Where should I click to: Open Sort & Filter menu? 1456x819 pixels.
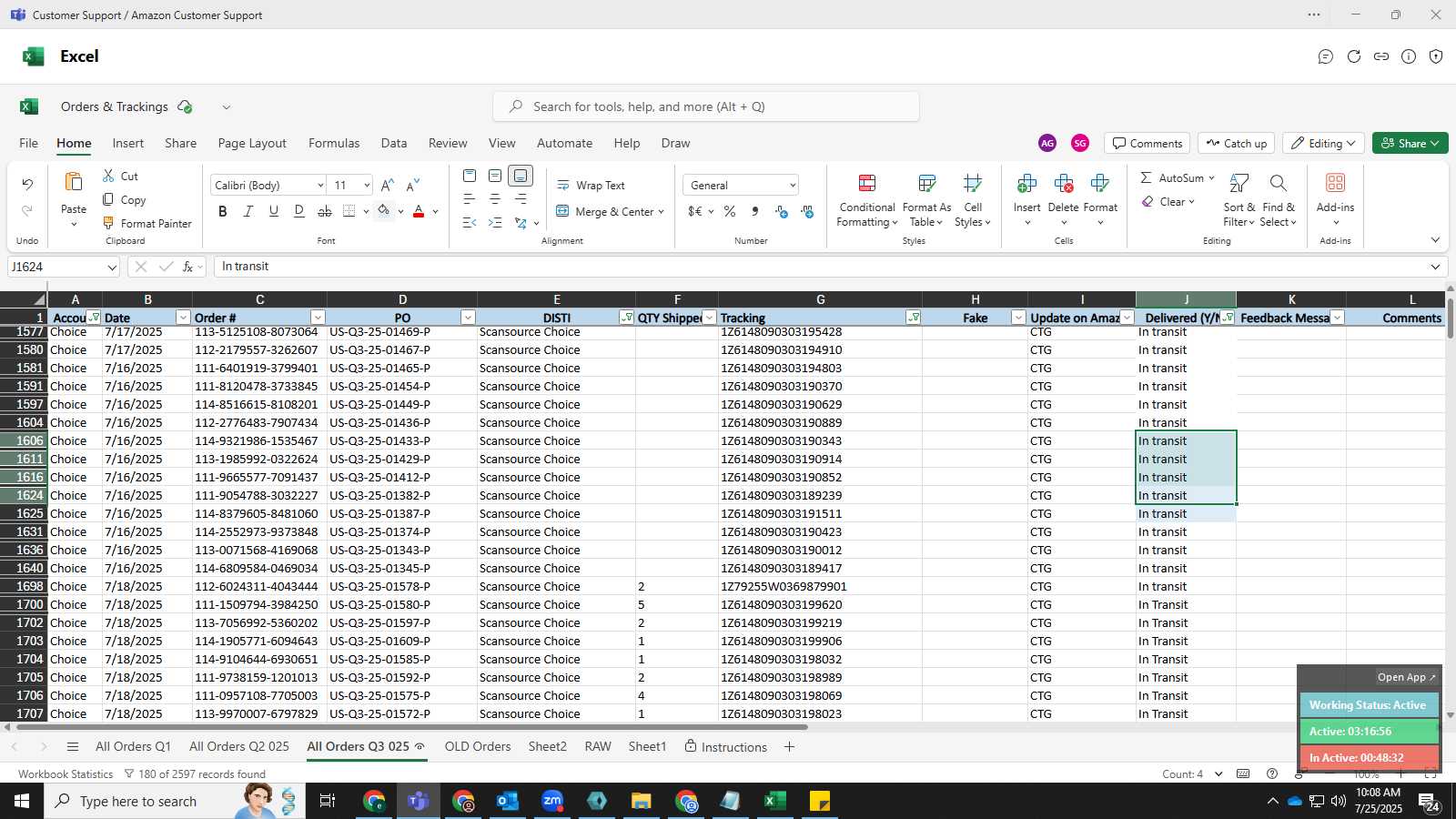(x=1239, y=200)
